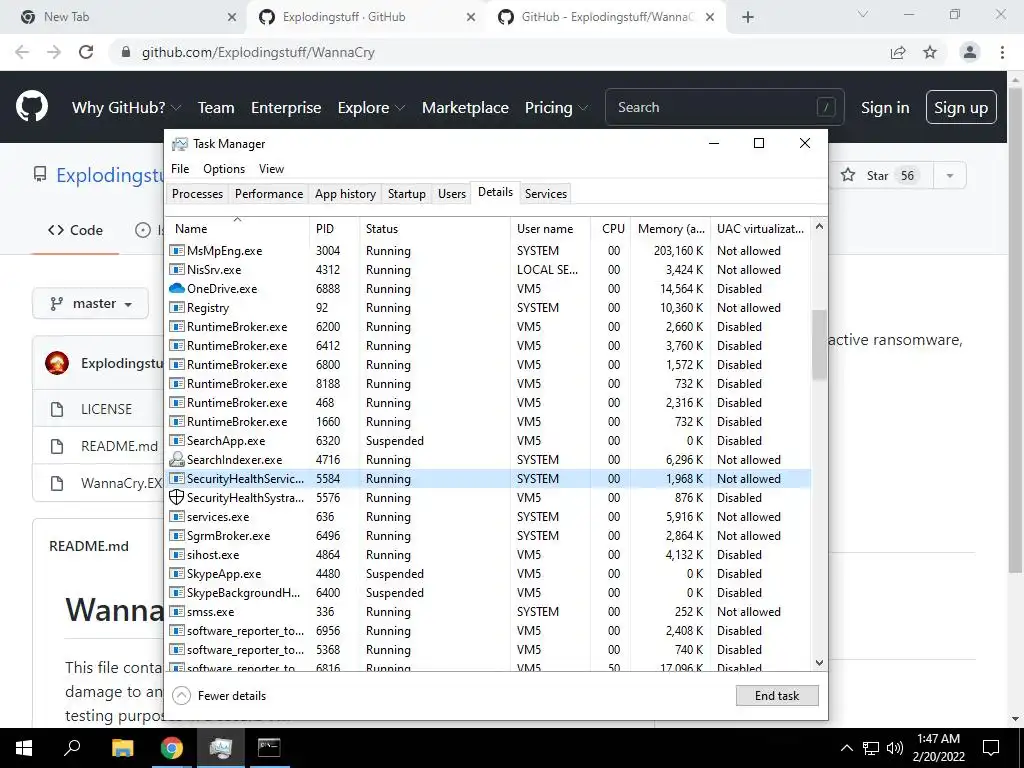Switch to the Performance tab

pyautogui.click(x=269, y=194)
